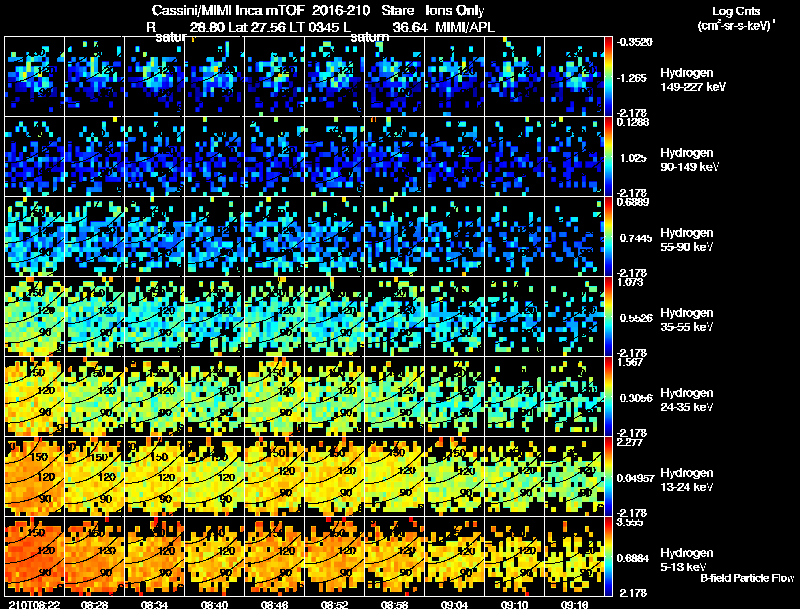Click the 'Hydrogen 13-24 keV' row label
Image resolution: width=800 pixels, height=609 pixels.
point(687,480)
